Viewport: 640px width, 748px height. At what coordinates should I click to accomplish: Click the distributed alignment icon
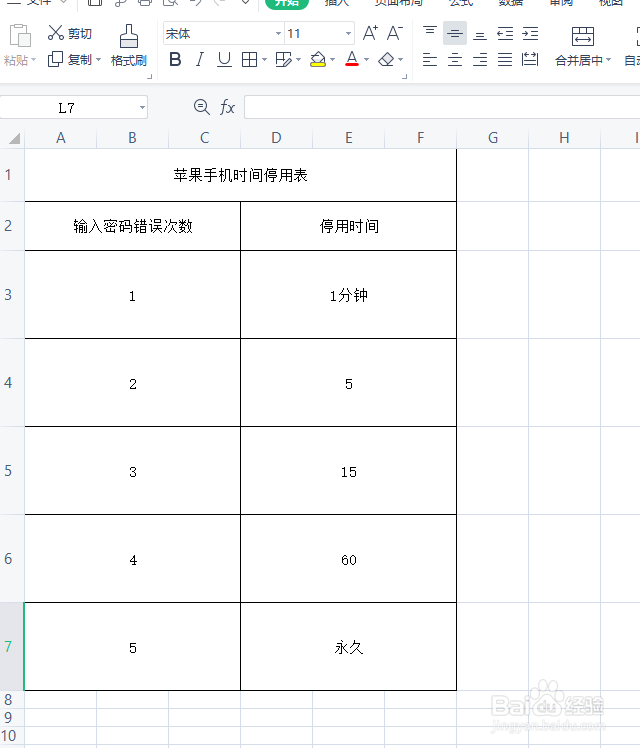point(530,60)
